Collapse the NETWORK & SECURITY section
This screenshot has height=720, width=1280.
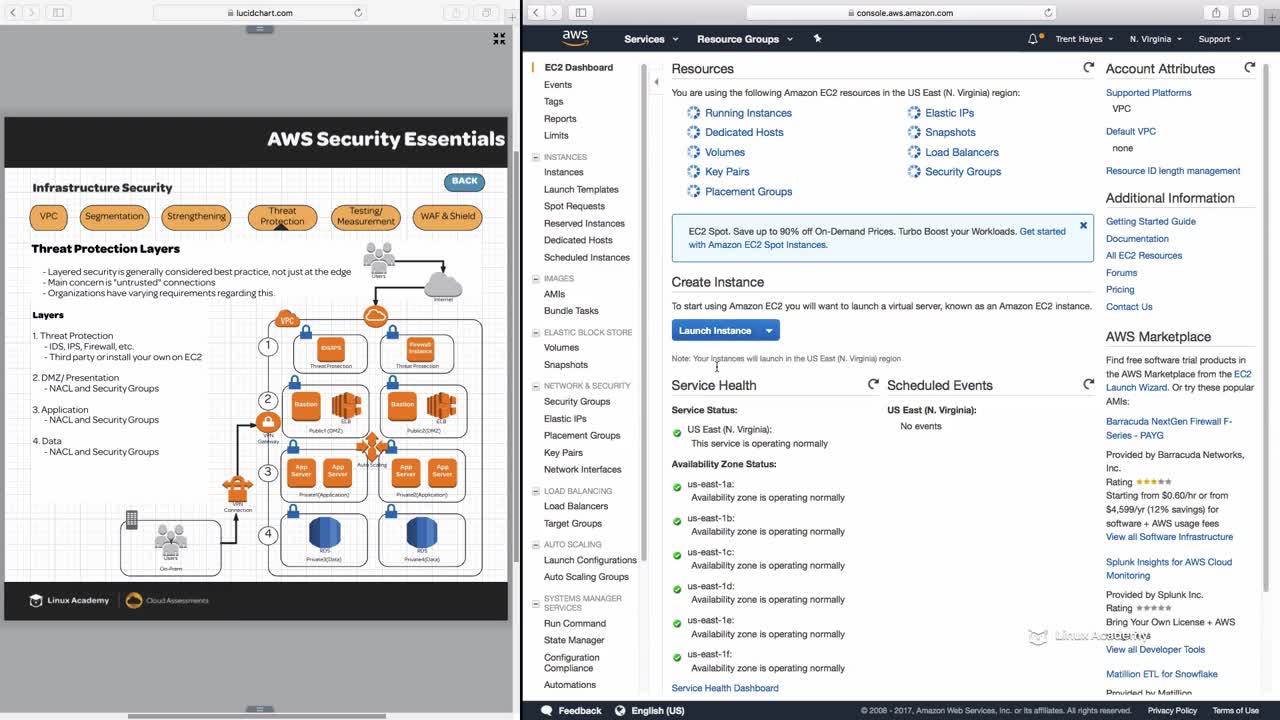[536, 386]
